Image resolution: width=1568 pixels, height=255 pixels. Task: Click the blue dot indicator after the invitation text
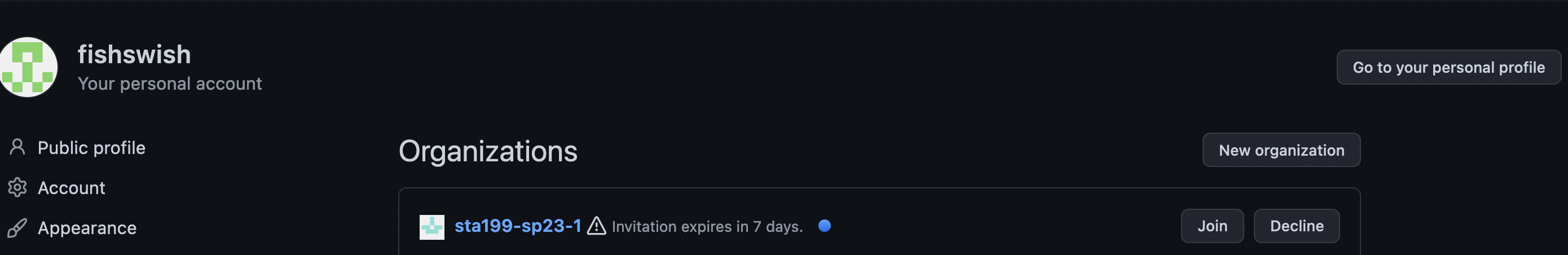[x=824, y=226]
